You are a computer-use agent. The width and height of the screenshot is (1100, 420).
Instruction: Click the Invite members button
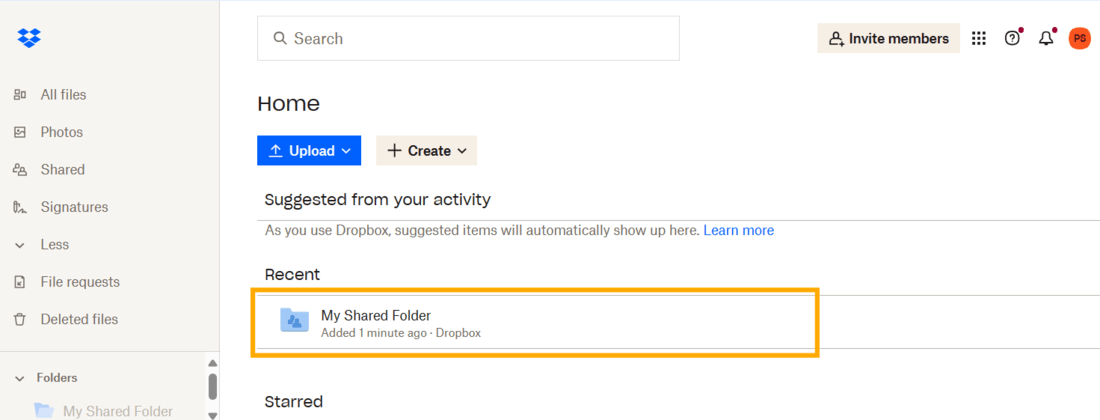pos(888,38)
